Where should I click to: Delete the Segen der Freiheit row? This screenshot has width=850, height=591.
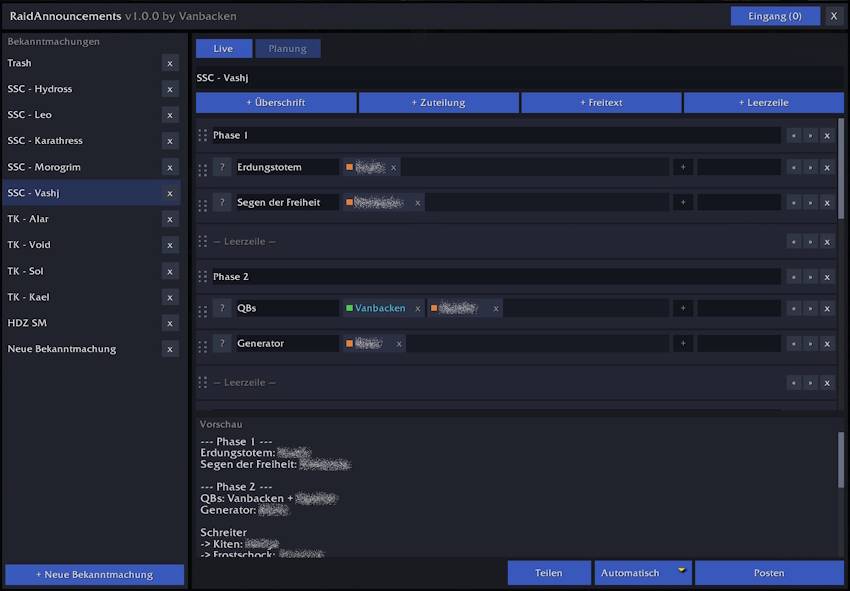click(x=827, y=203)
